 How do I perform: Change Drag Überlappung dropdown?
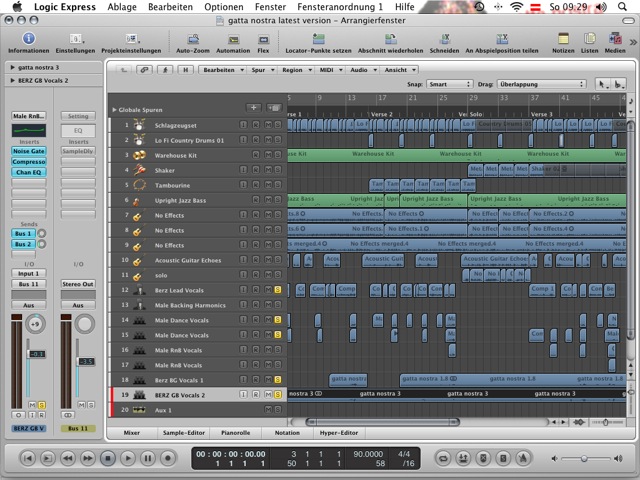point(542,84)
